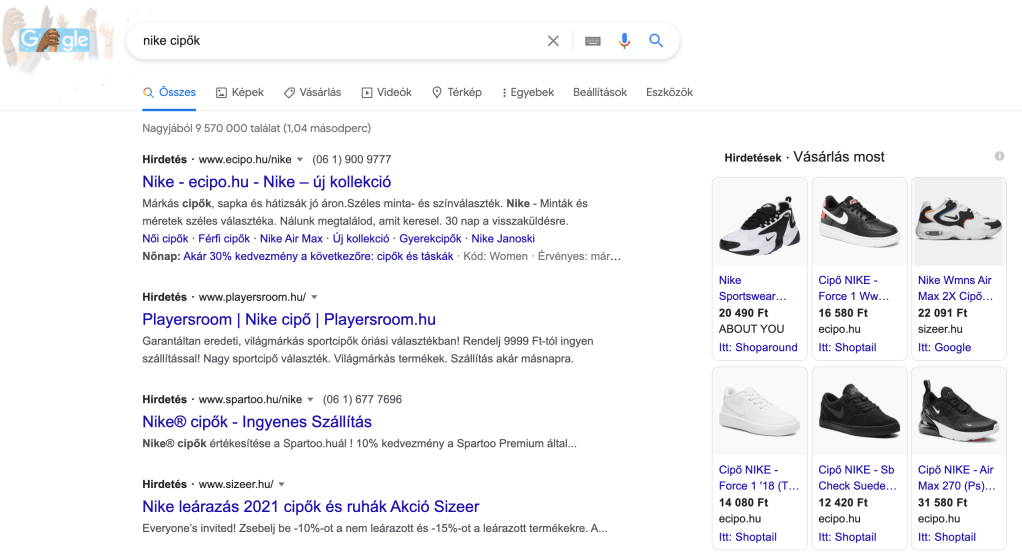Switch to the Vásárlás shopping tab
This screenshot has width=1022, height=556.
[x=312, y=92]
